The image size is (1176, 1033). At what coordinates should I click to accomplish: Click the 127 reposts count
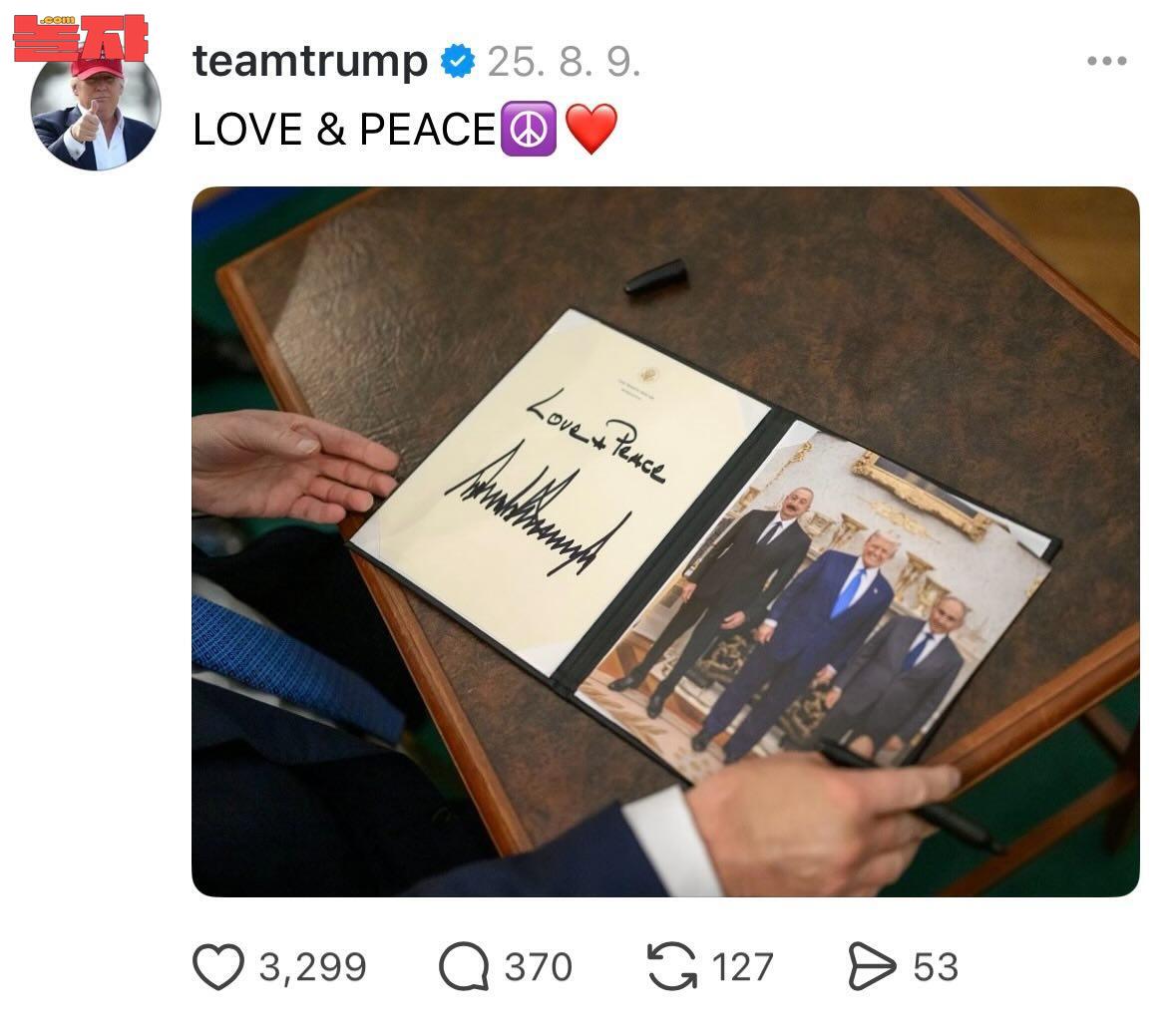click(742, 967)
